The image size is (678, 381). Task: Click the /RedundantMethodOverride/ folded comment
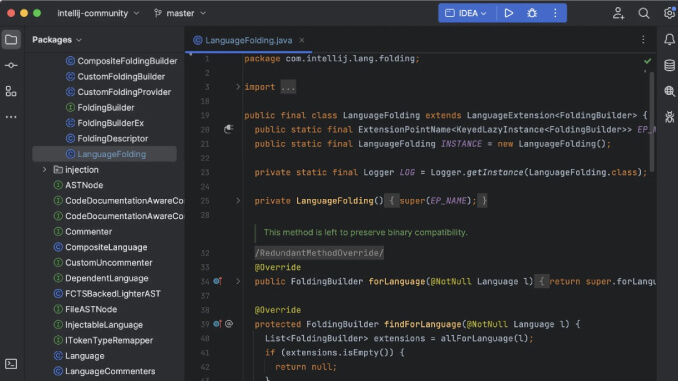319,253
